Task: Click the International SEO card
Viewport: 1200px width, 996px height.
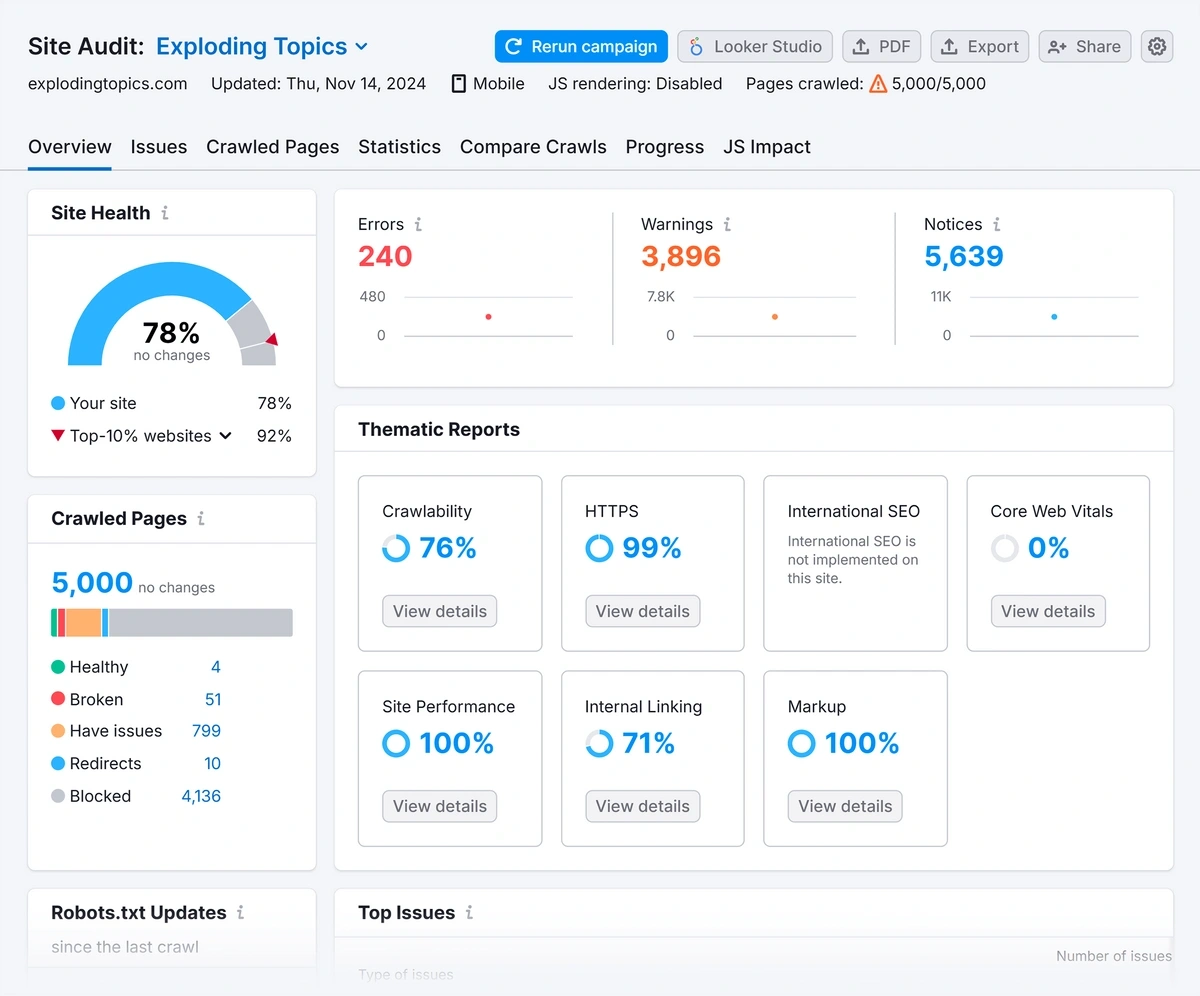Action: 855,563
